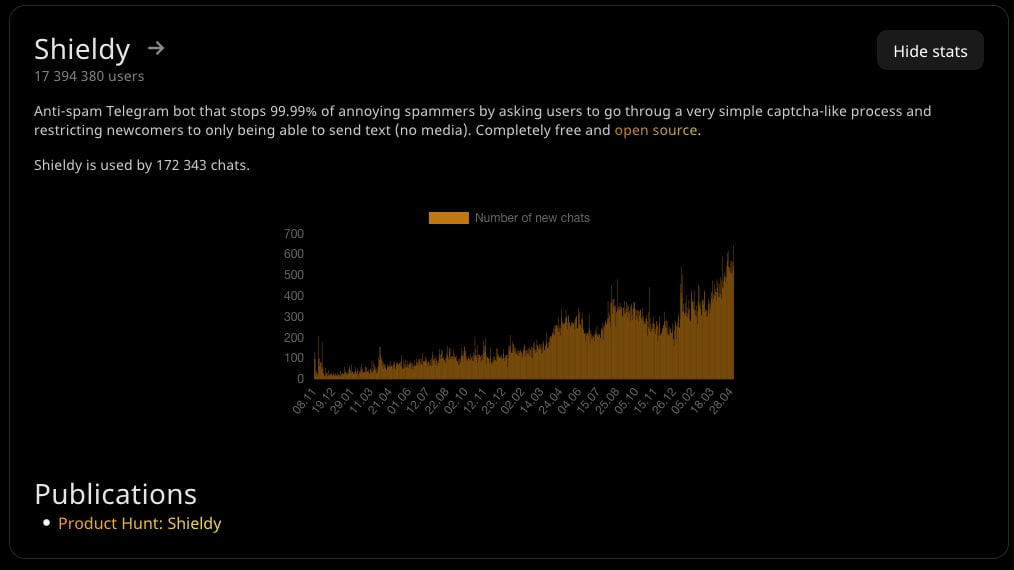
Task: Toggle the orange 'Number of new chats' legend swatch
Action: click(449, 218)
